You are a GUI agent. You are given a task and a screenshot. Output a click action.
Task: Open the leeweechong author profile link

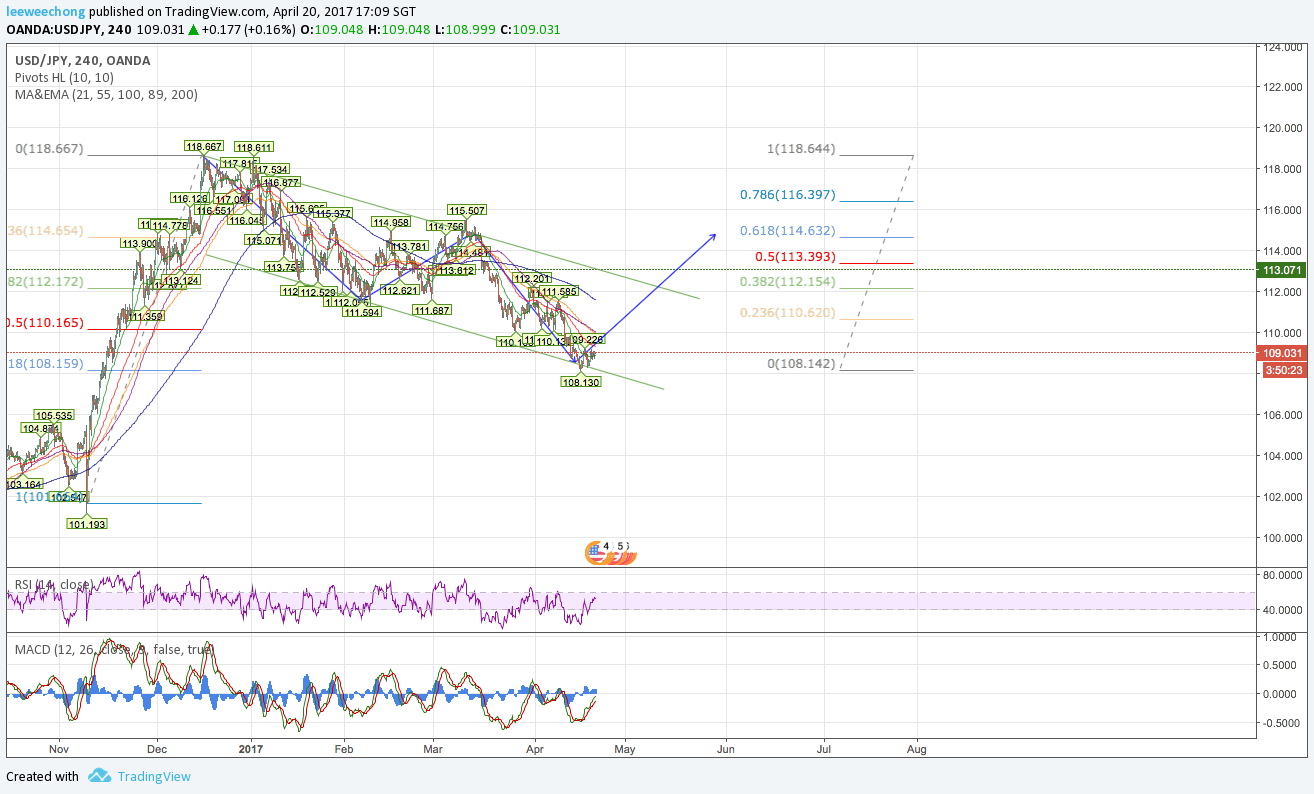coord(44,12)
